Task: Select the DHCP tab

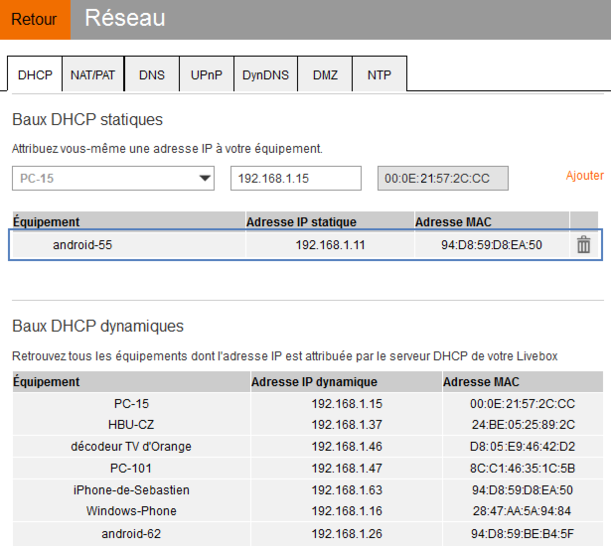Action: coord(35,75)
